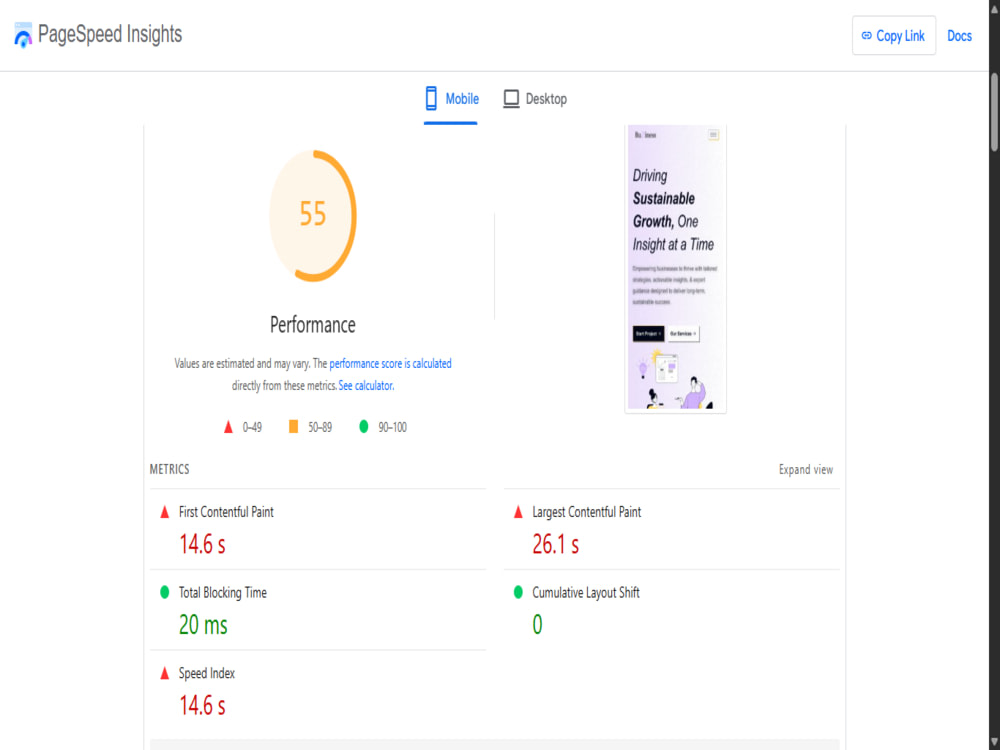Click red triangle beside Largest Contentful Paint

click(518, 511)
